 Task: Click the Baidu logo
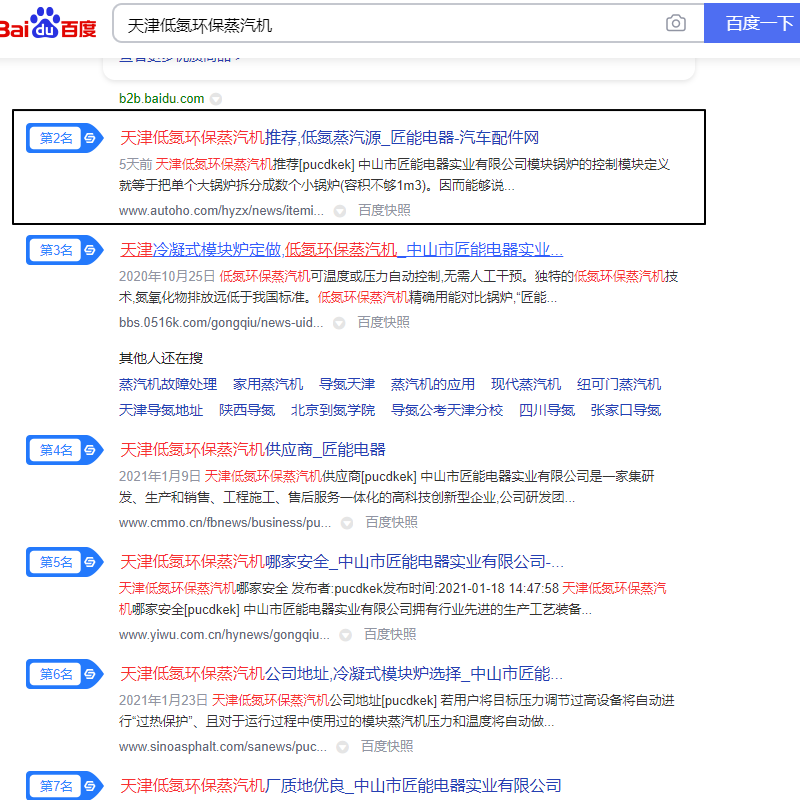click(48, 23)
